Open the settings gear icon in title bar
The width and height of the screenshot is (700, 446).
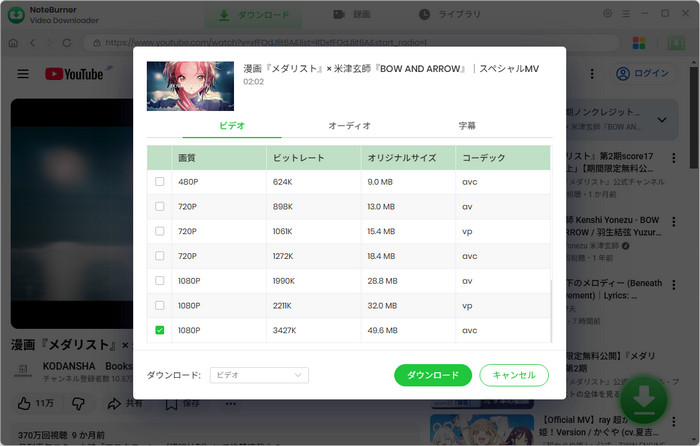click(608, 13)
